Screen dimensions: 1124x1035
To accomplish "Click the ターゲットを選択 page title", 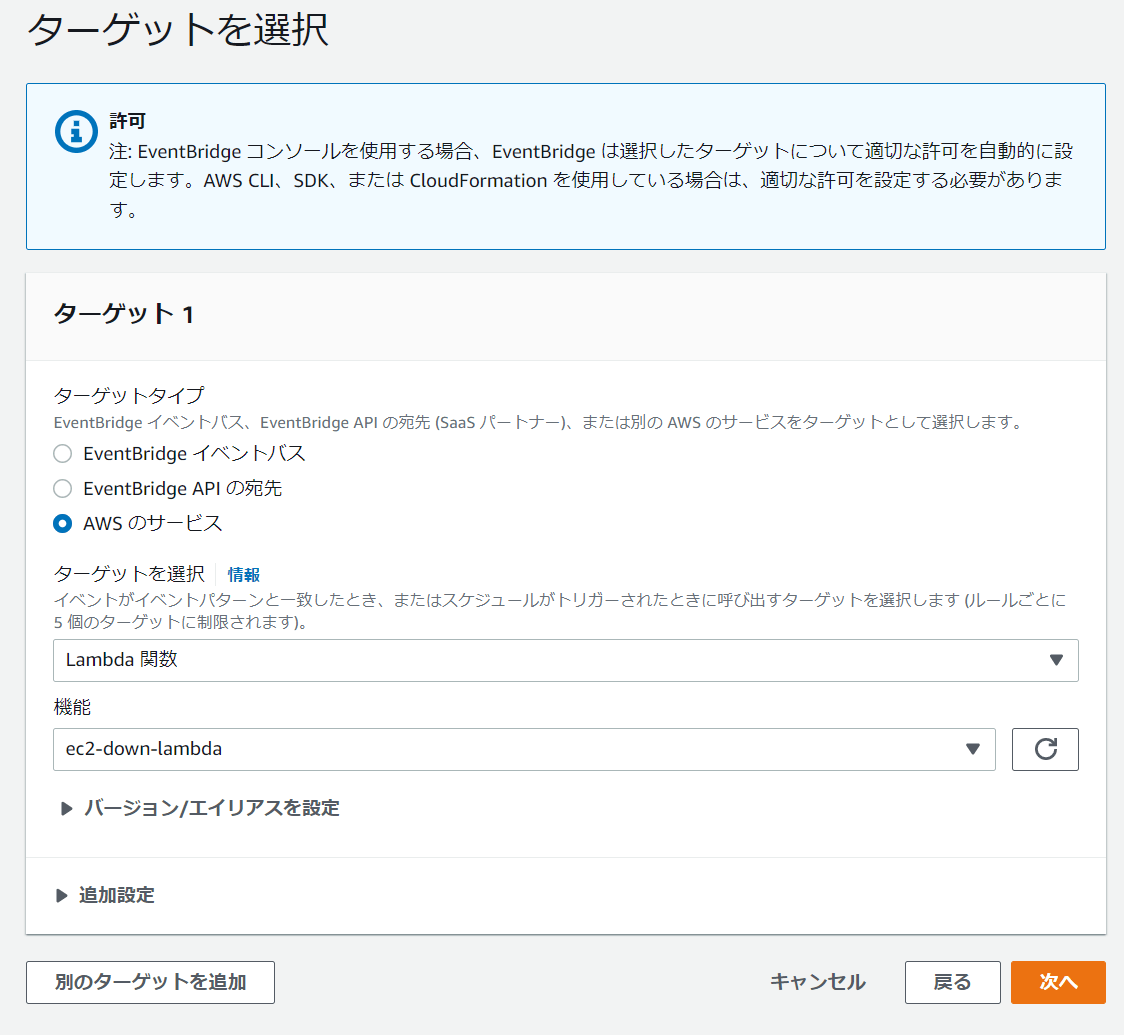I will click(178, 30).
